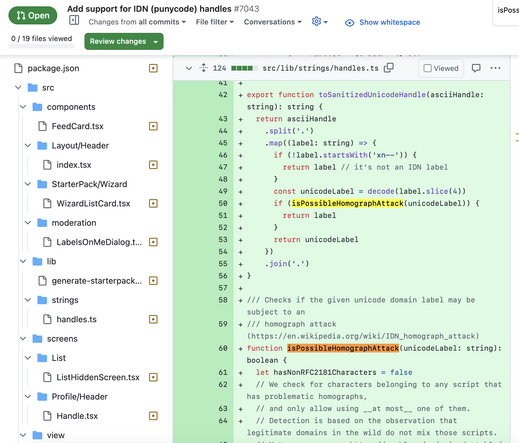The image size is (519, 443).
Task: Select generate-starterpack file in tree
Action: [x=97, y=281]
